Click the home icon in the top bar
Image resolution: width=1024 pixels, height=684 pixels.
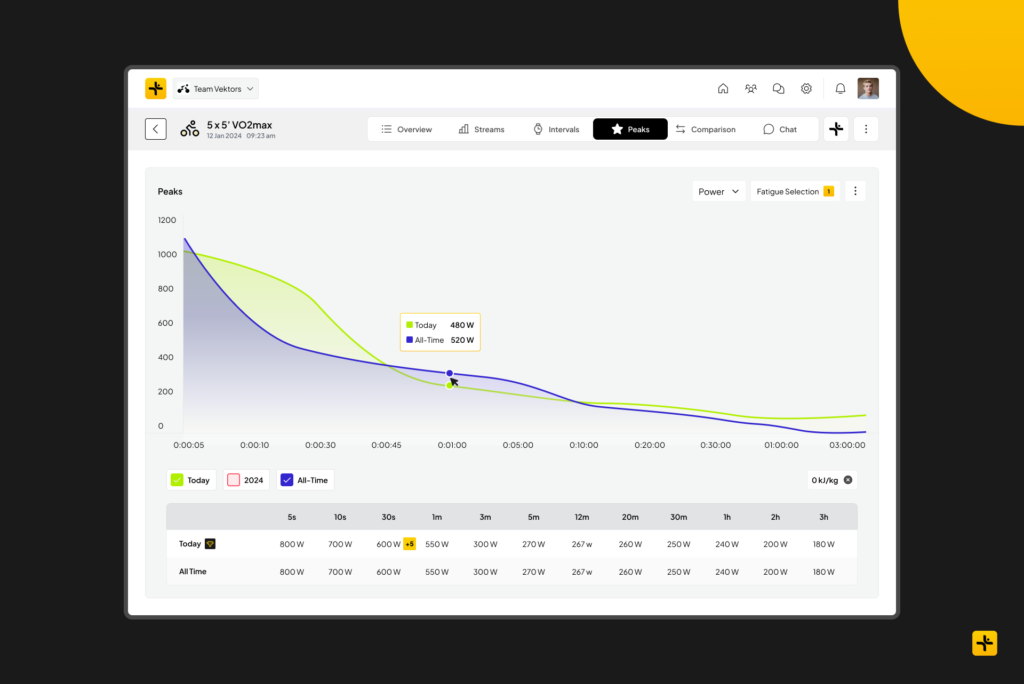[x=723, y=89]
